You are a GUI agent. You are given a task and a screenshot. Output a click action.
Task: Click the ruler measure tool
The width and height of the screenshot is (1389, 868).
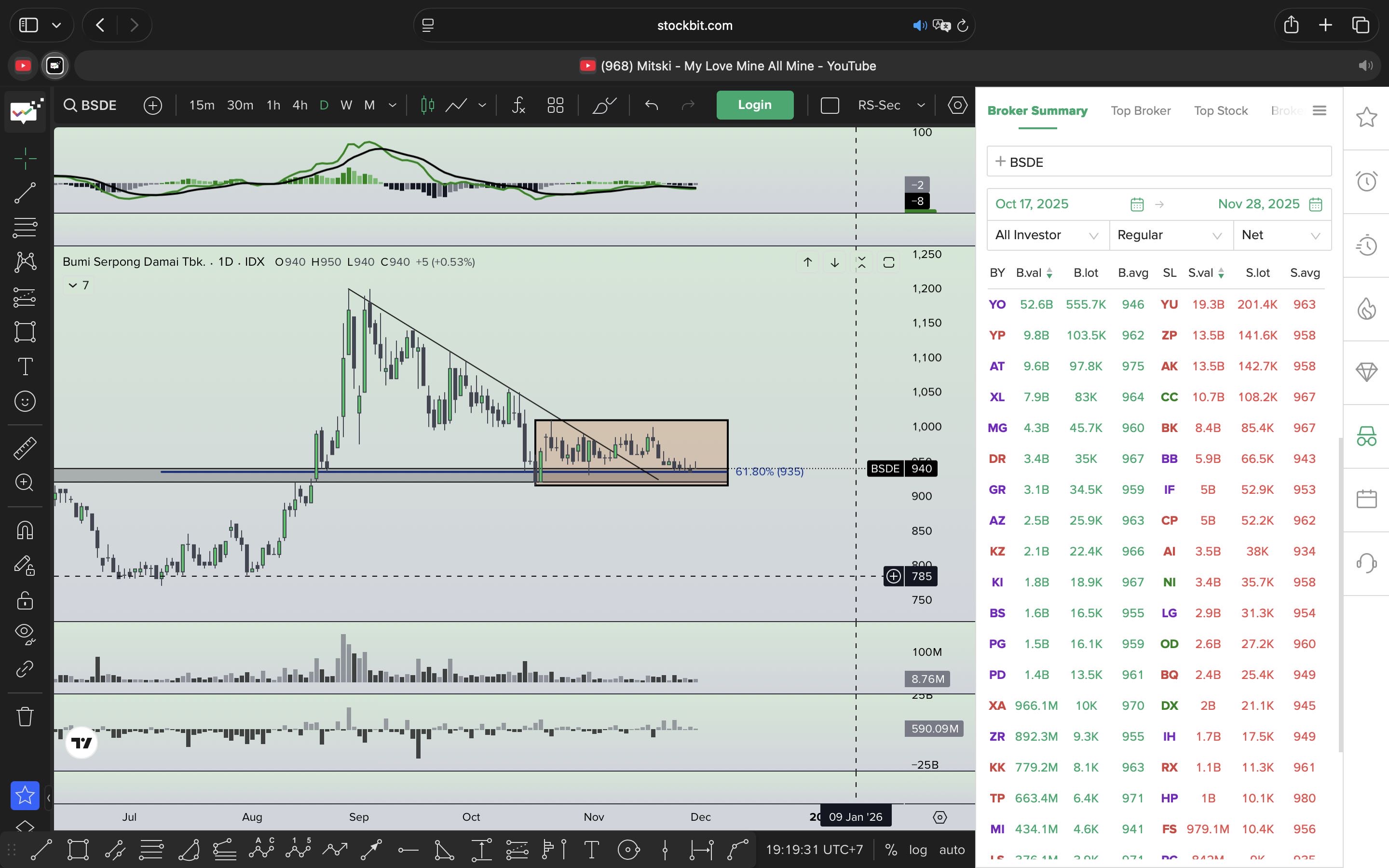[x=25, y=448]
